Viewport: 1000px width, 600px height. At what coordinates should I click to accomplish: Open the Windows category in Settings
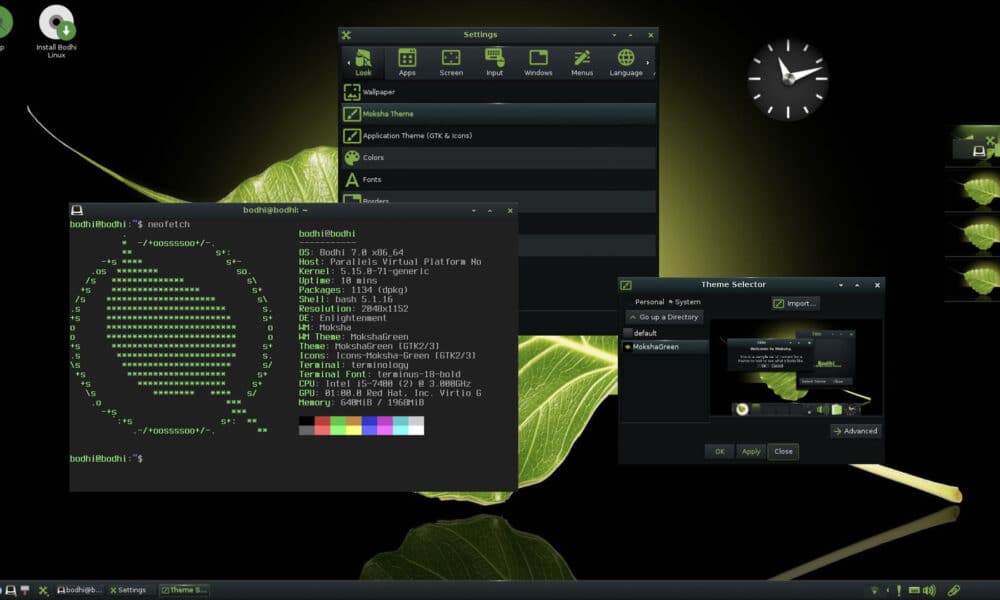538,62
